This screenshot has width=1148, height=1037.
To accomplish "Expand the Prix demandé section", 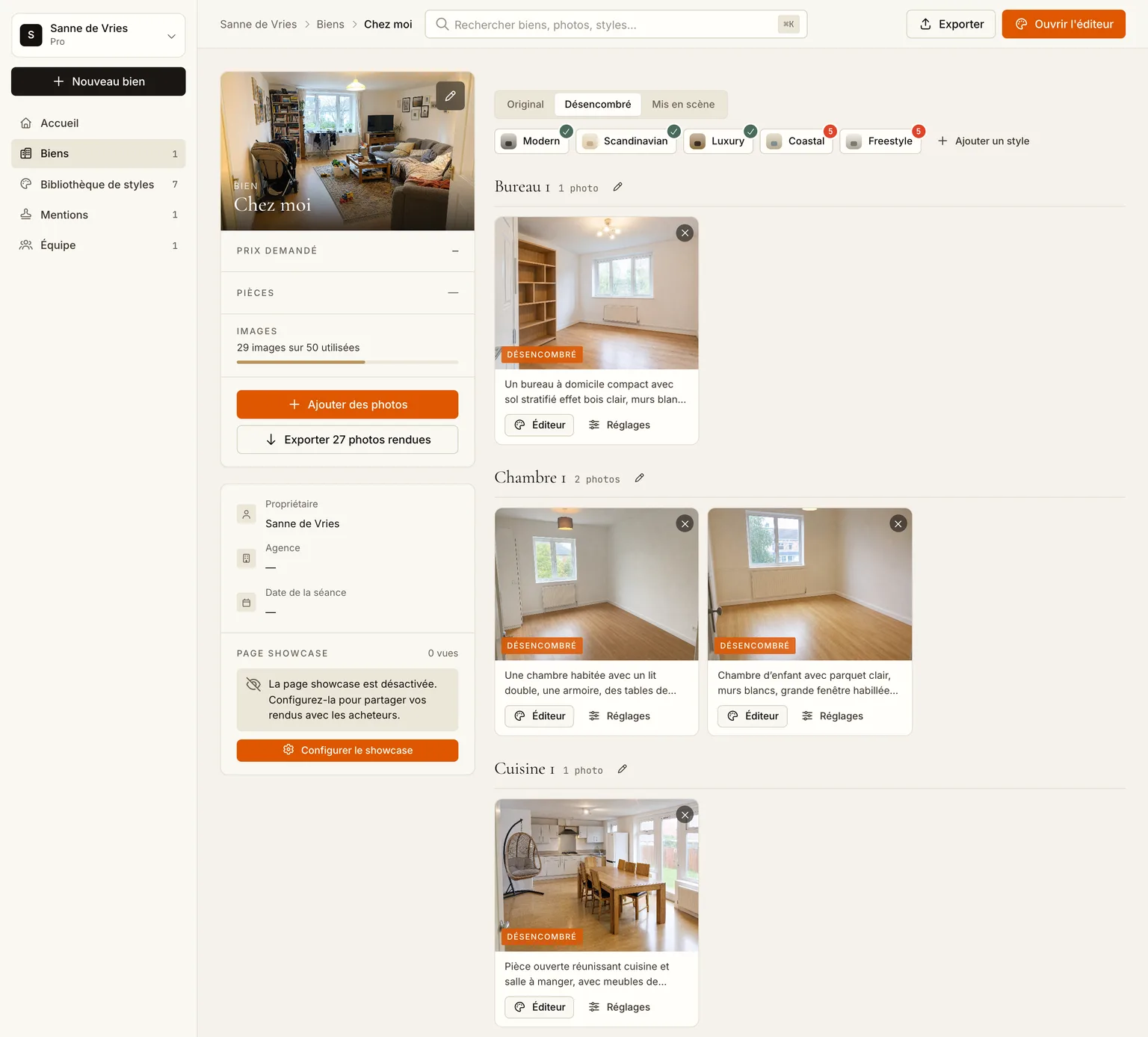I will pyautogui.click(x=348, y=250).
